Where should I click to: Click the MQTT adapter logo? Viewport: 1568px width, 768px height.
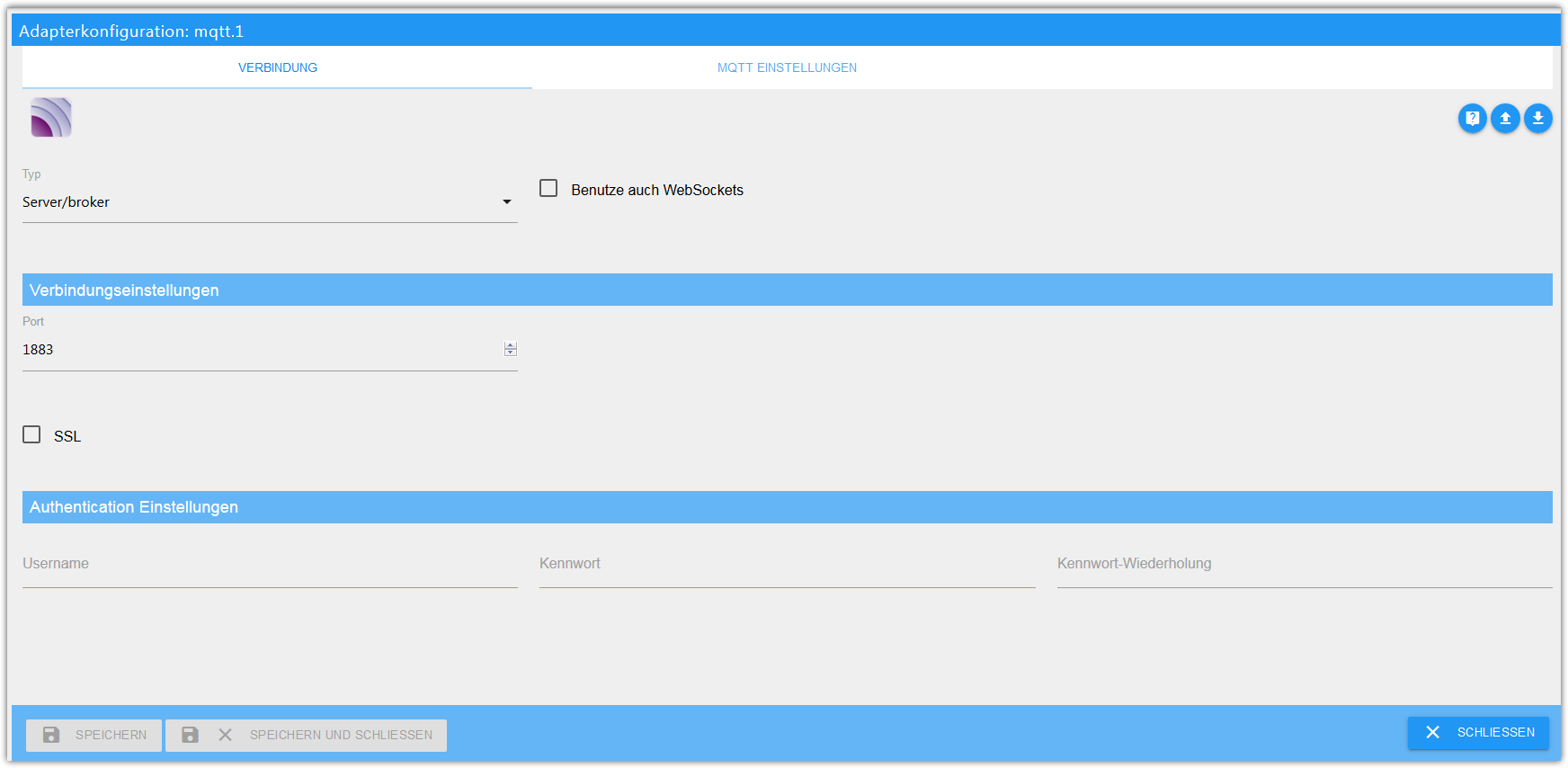click(x=51, y=117)
